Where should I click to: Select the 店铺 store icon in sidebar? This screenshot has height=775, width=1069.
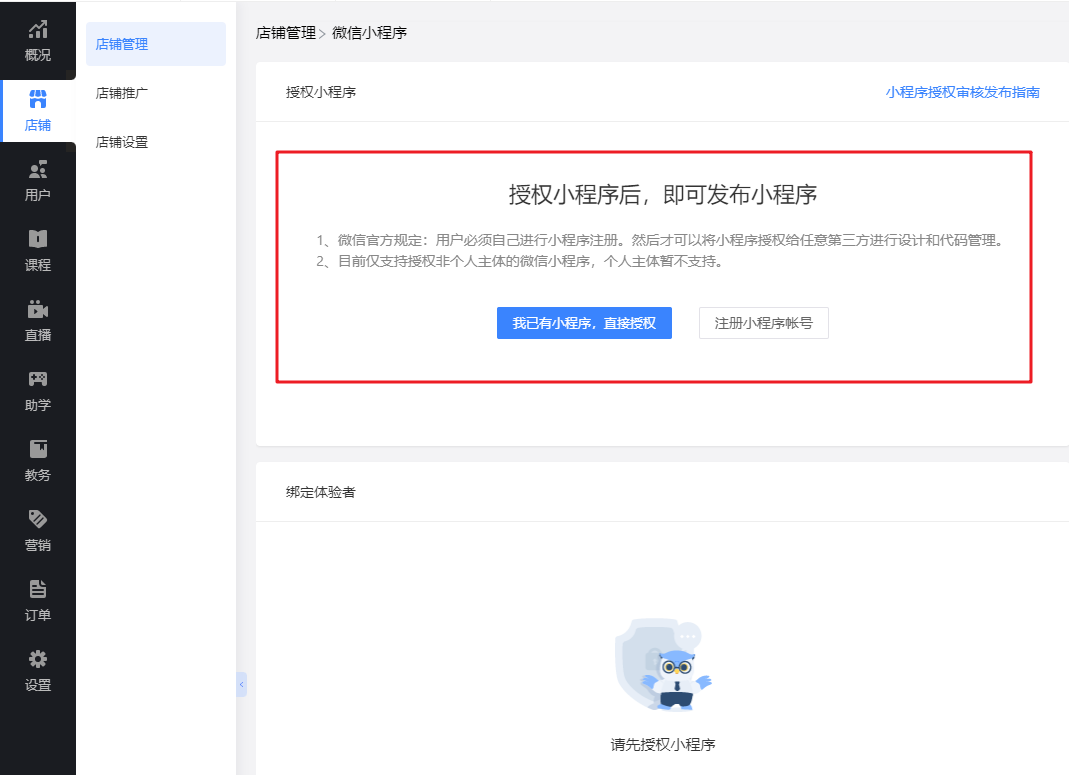[x=37, y=100]
